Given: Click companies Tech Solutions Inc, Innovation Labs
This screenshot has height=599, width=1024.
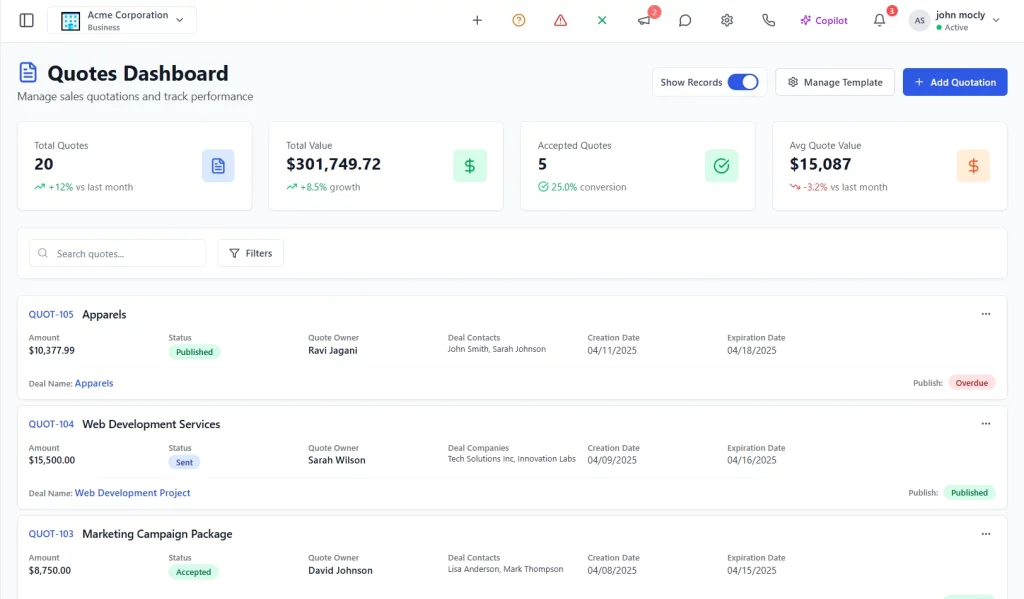Looking at the screenshot, I should coord(511,459).
